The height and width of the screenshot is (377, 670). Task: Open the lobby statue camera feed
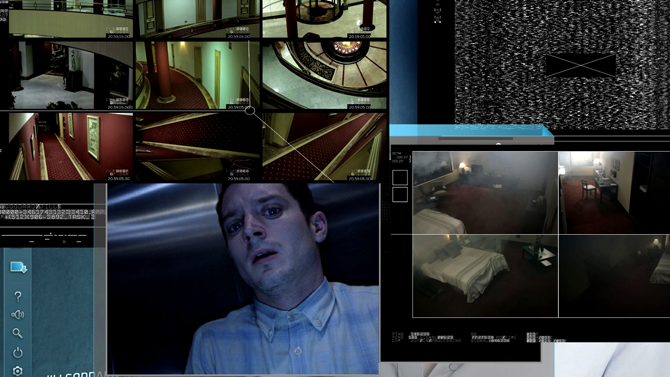pos(71,75)
